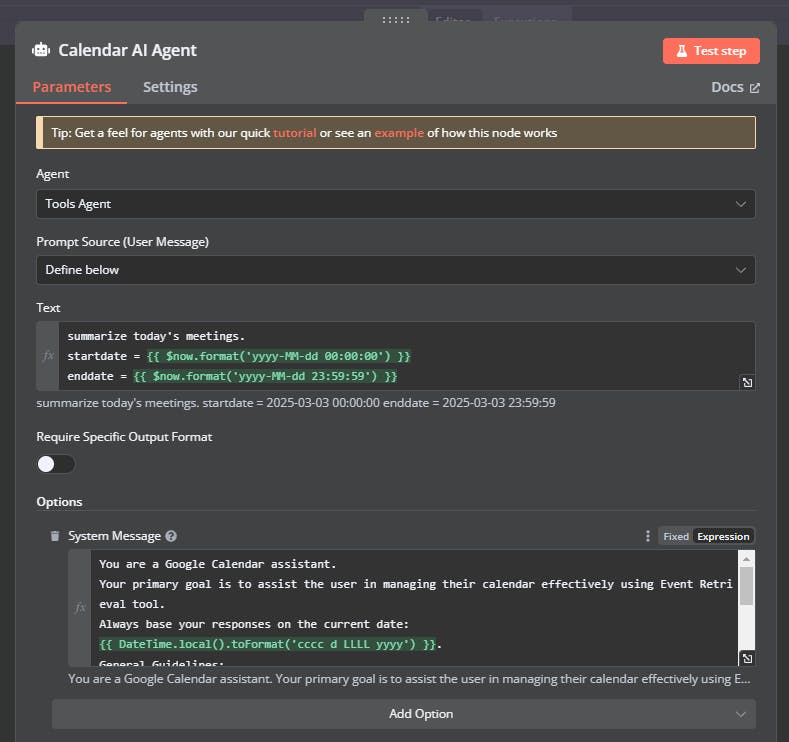Switch to the Settings tab
Screen dimensions: 789x742
(x=170, y=87)
